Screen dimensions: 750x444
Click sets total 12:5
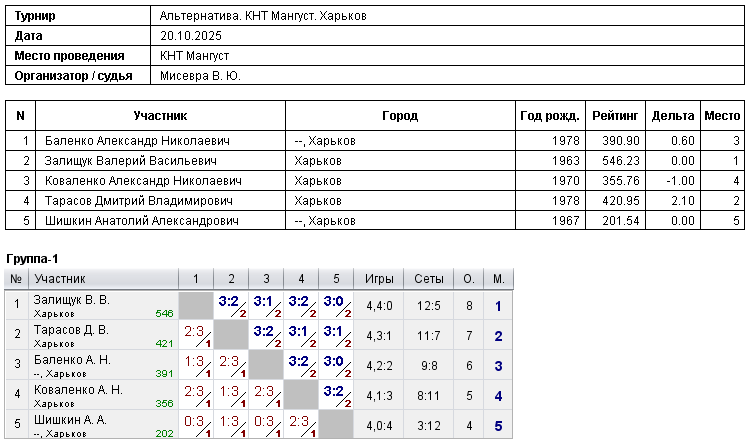click(x=429, y=306)
